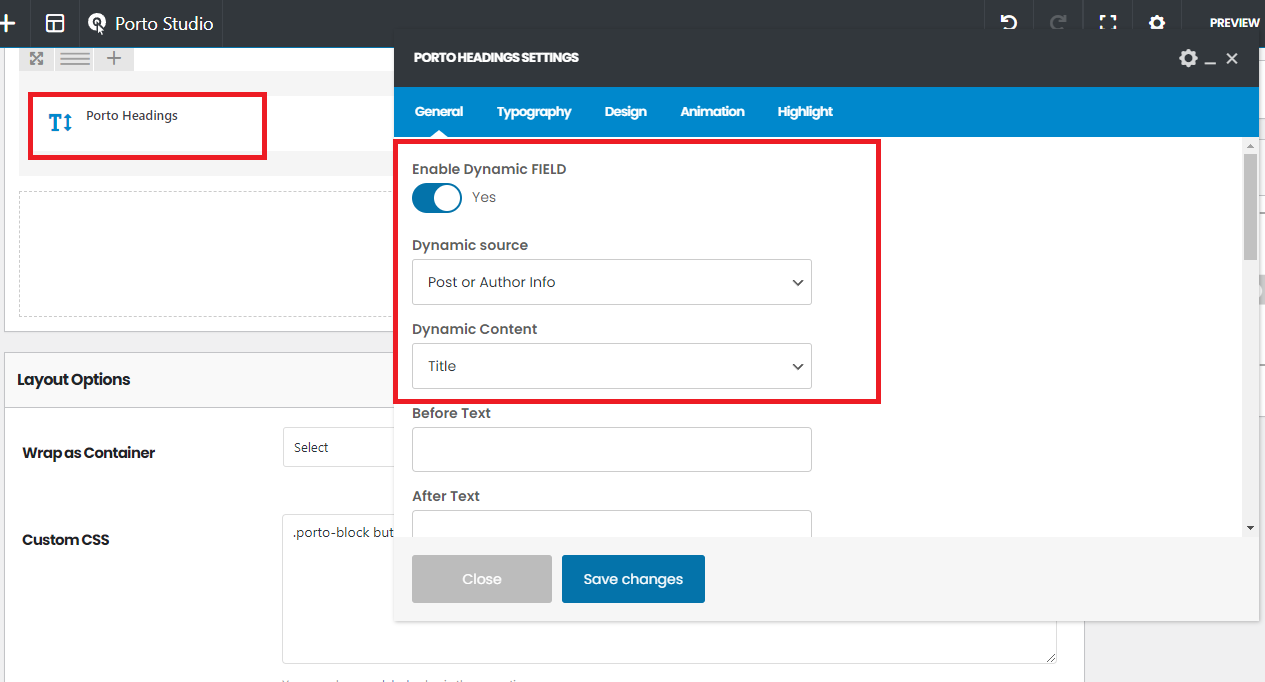
Task: Click the Wrap as Container label
Action: pos(89,453)
